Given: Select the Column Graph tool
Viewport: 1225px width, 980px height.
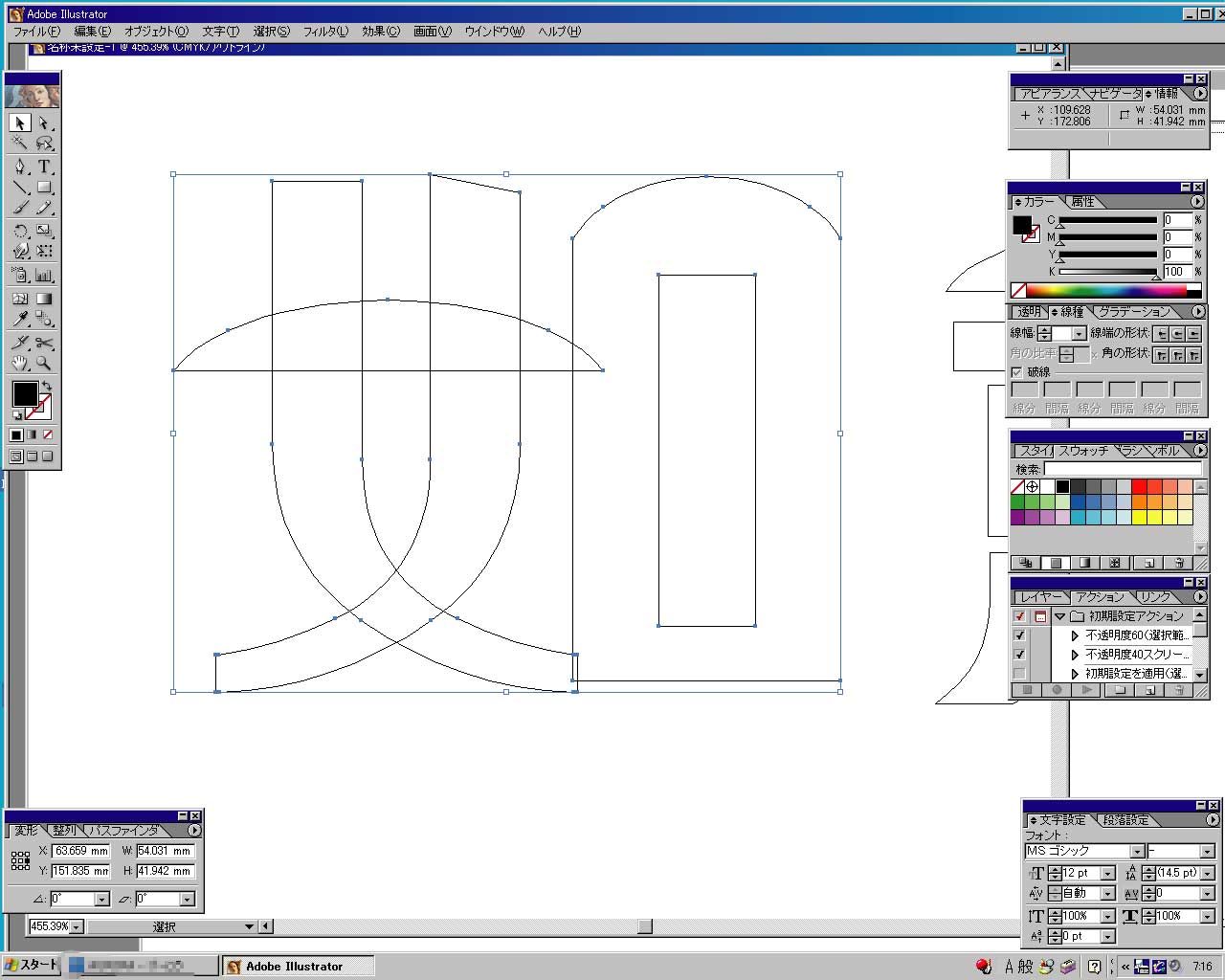Looking at the screenshot, I should click(44, 275).
